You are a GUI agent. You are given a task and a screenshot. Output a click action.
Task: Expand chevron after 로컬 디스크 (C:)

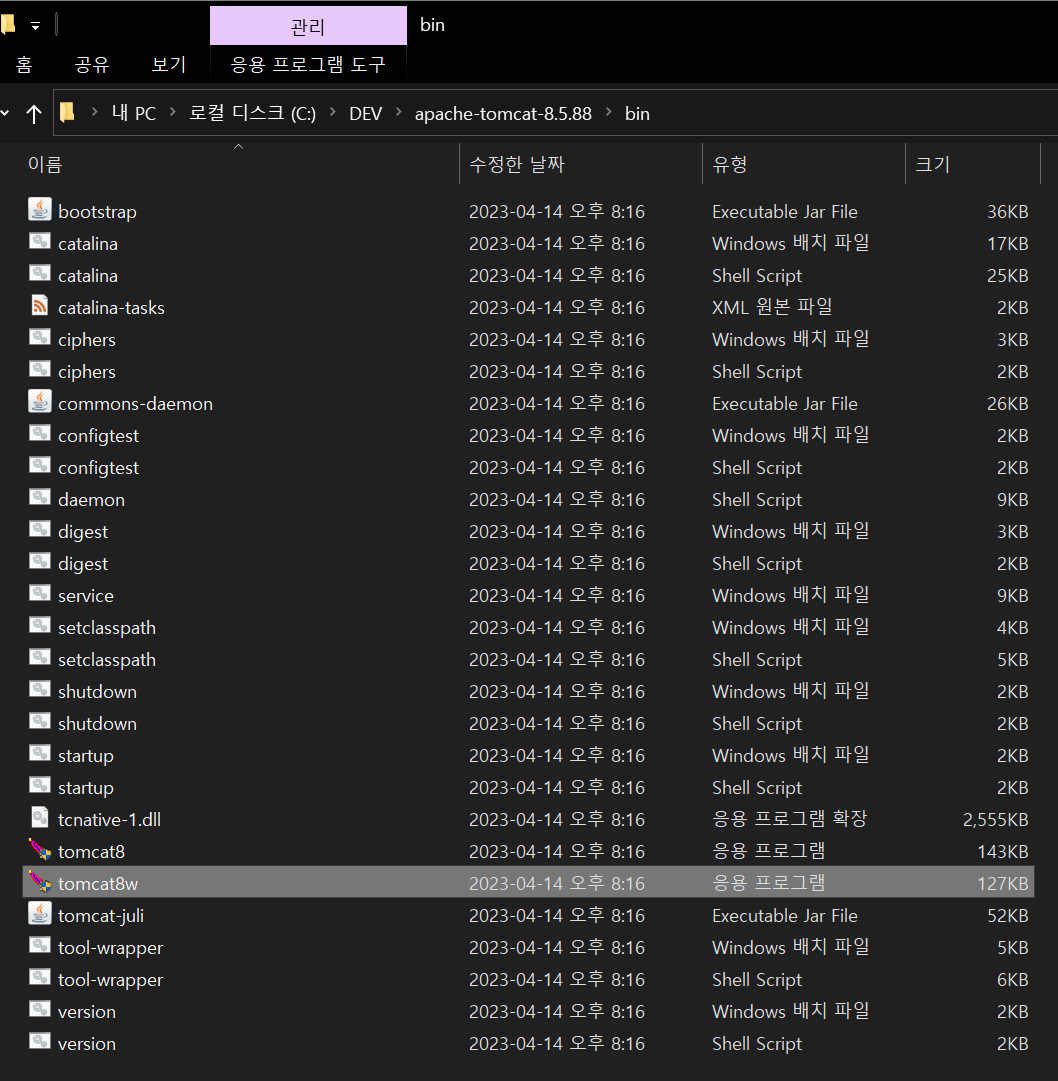[333, 112]
